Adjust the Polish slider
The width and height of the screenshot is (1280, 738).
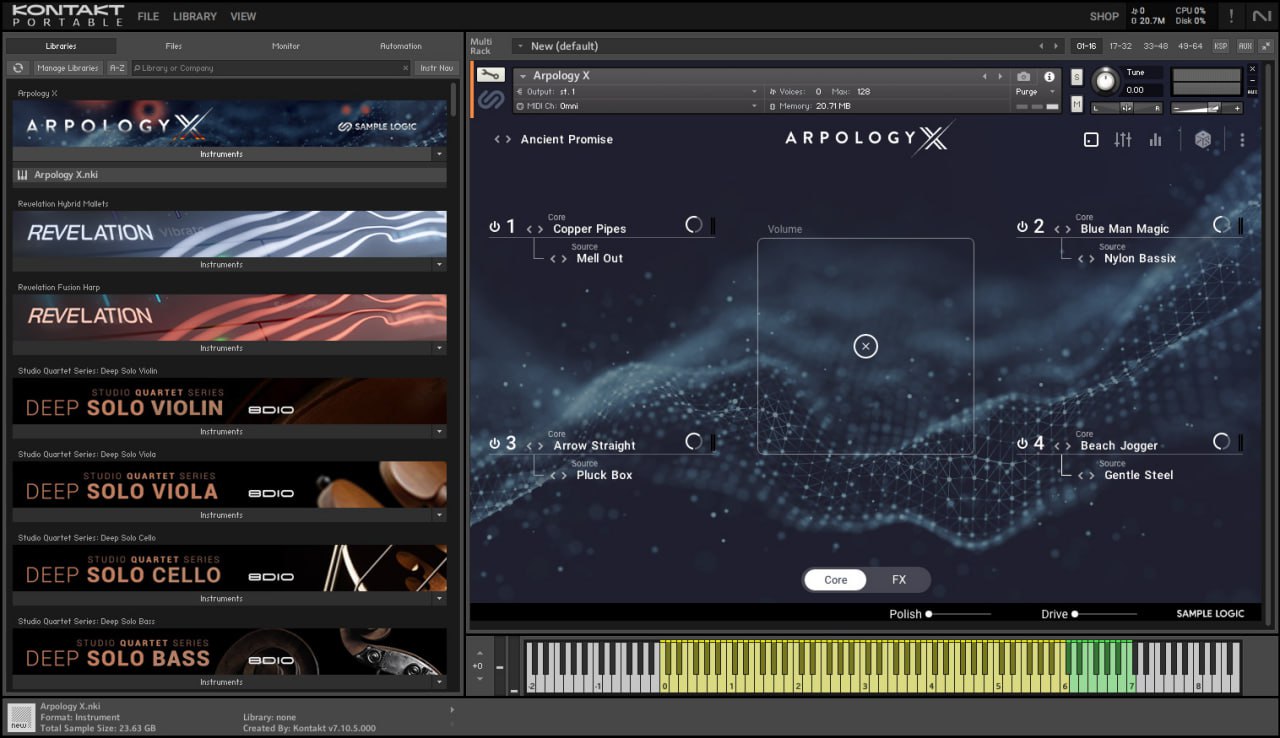click(959, 614)
